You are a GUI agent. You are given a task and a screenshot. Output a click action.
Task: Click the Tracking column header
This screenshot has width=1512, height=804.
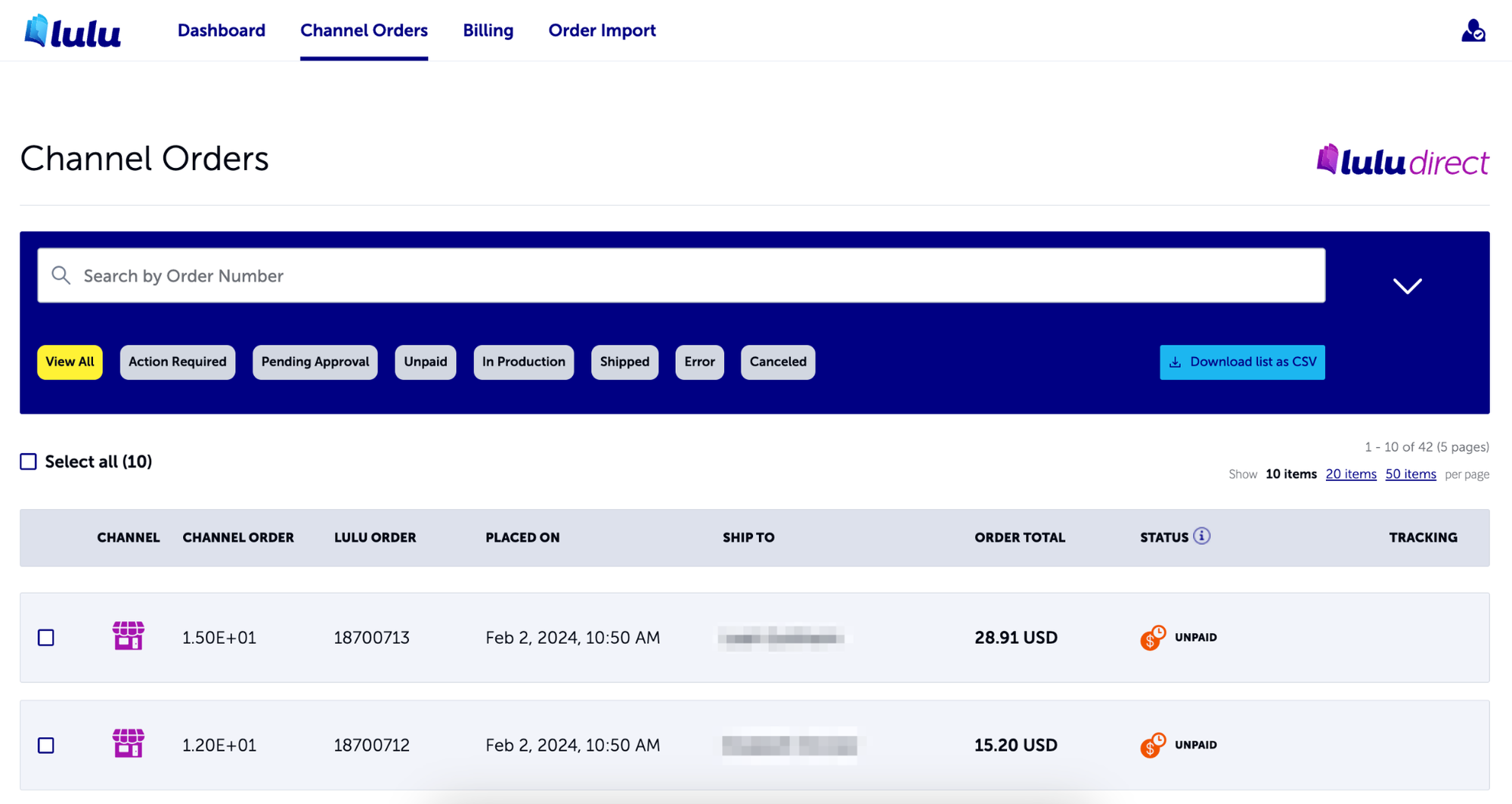tap(1423, 538)
